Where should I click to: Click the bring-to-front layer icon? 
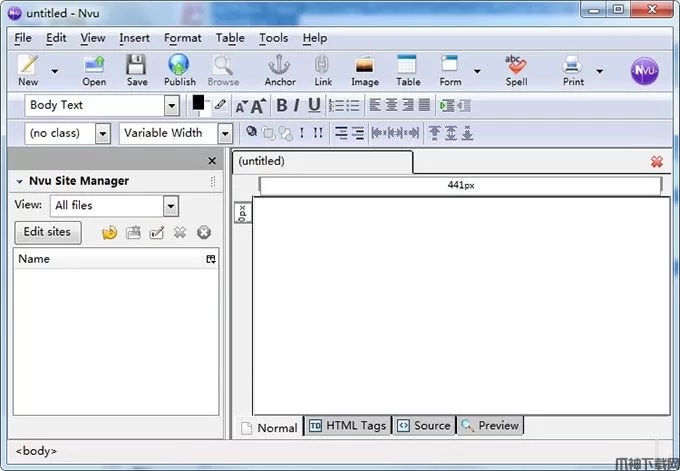point(268,134)
